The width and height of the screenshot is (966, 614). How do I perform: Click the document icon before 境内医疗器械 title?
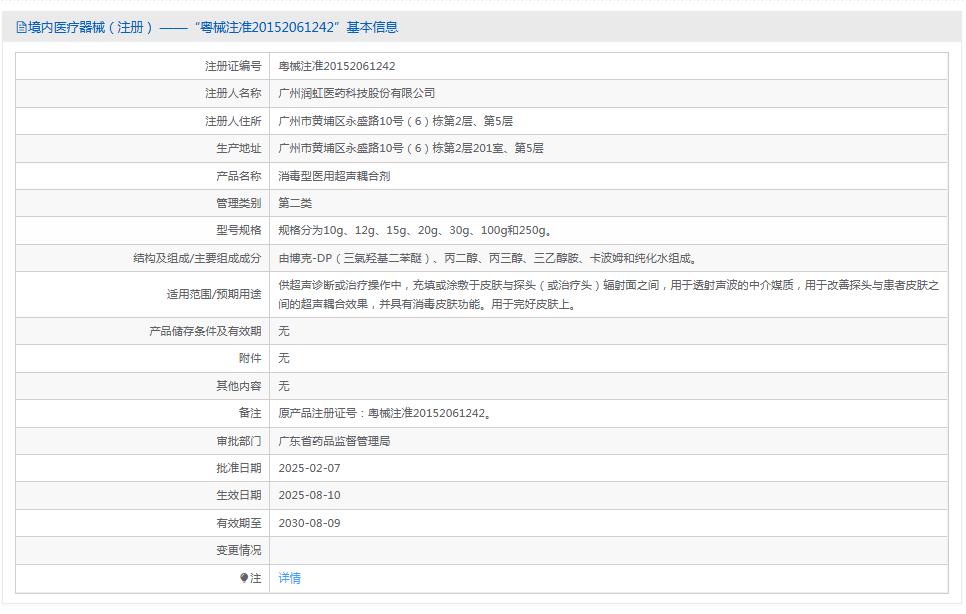pos(21,28)
